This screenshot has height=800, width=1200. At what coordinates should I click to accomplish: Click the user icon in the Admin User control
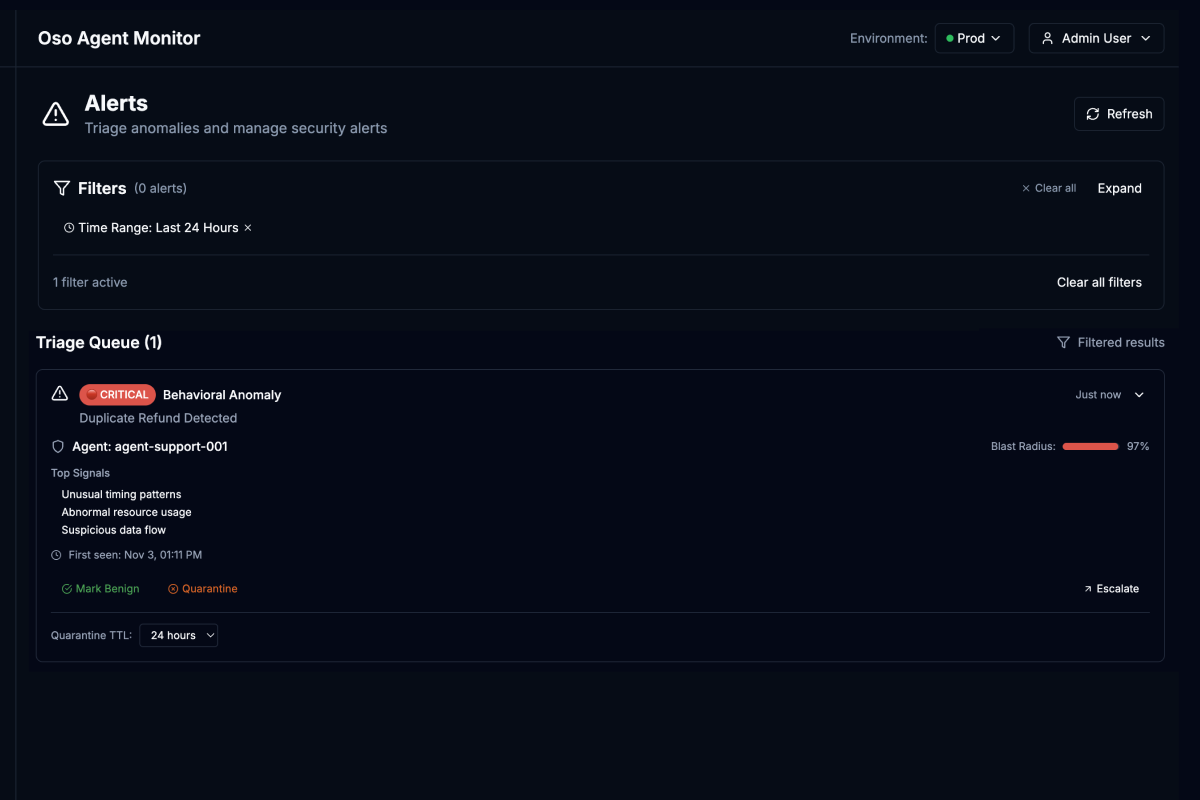point(1047,38)
